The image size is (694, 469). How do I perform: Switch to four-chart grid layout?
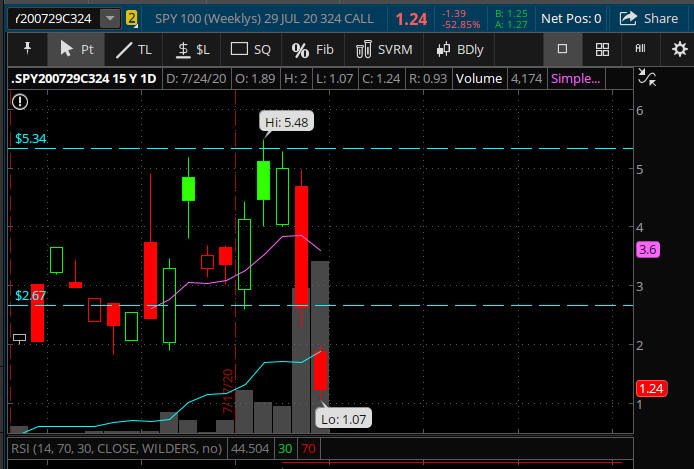[x=602, y=49]
